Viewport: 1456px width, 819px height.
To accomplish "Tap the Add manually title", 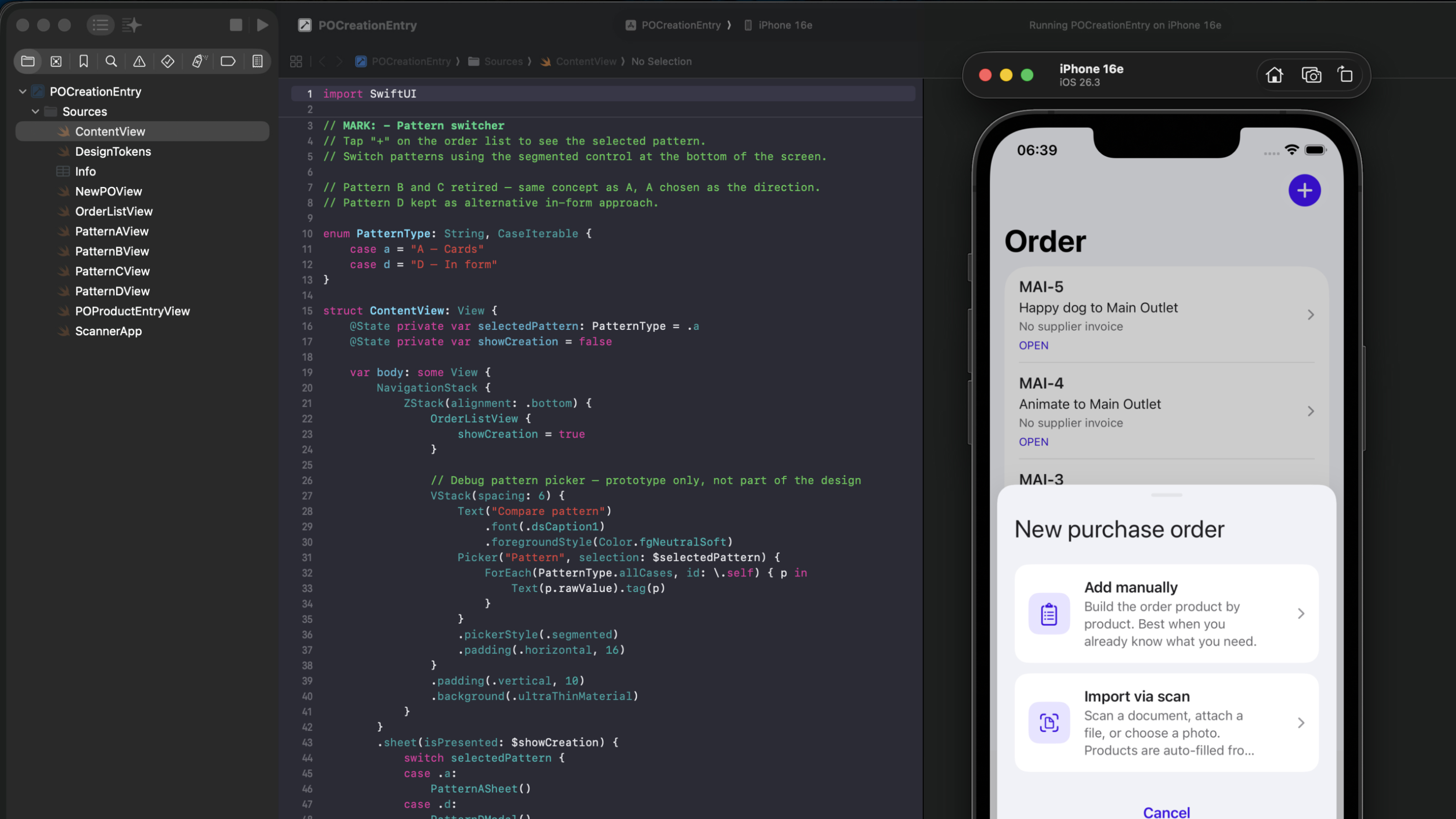I will [x=1130, y=587].
